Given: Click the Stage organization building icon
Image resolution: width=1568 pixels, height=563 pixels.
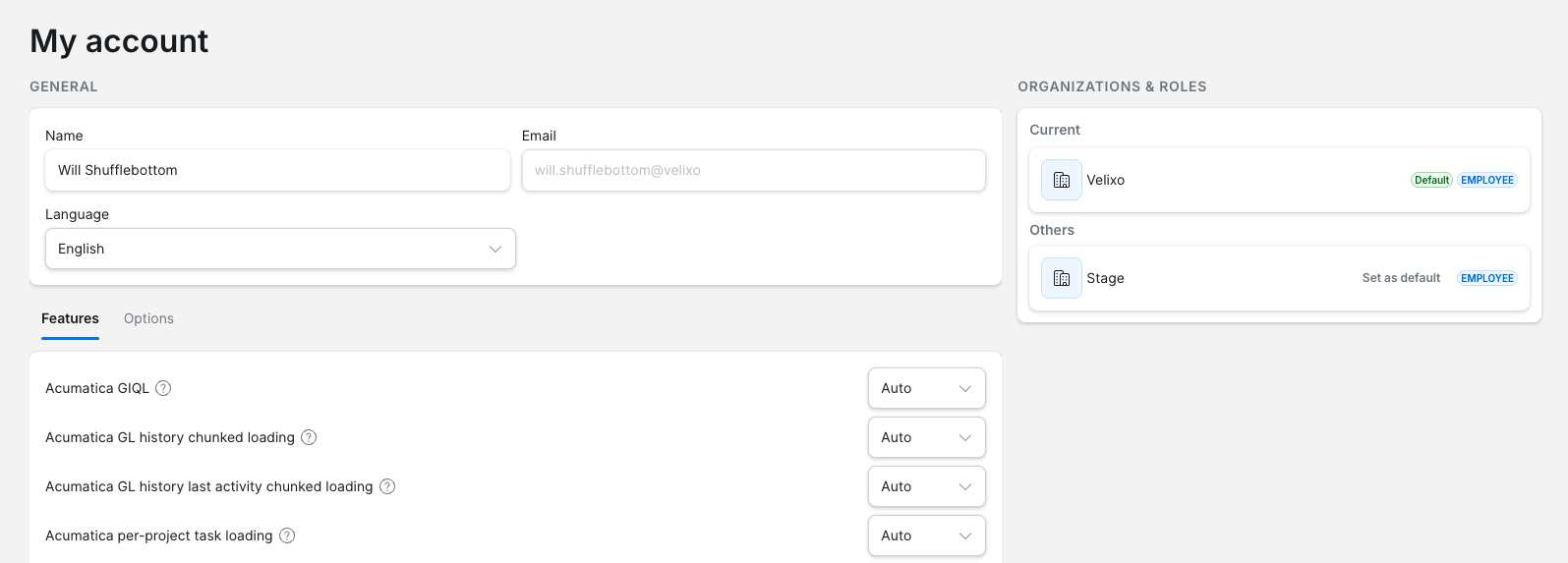Looking at the screenshot, I should (1062, 278).
